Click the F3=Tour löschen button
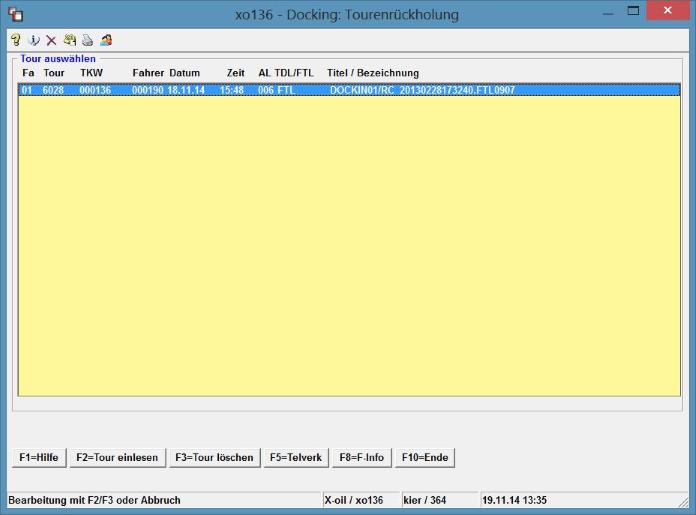The image size is (696, 515). click(x=214, y=457)
